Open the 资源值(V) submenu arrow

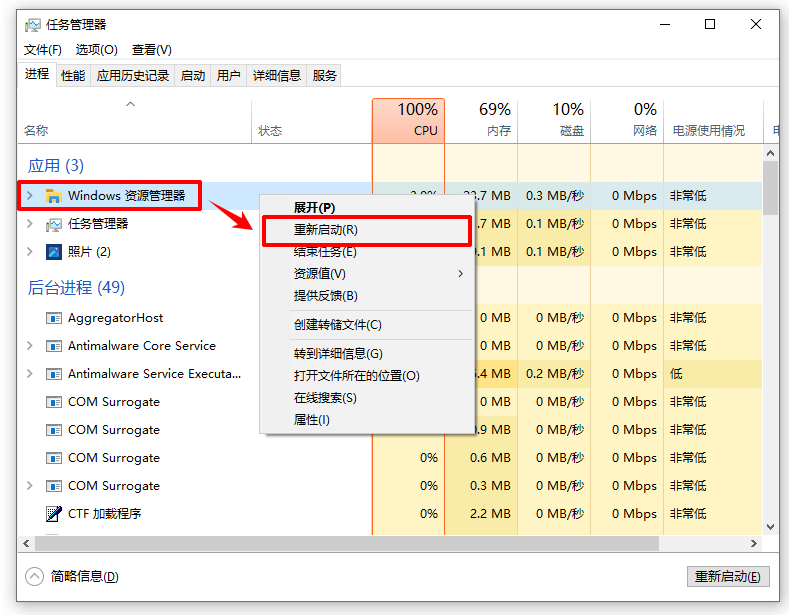click(x=460, y=274)
